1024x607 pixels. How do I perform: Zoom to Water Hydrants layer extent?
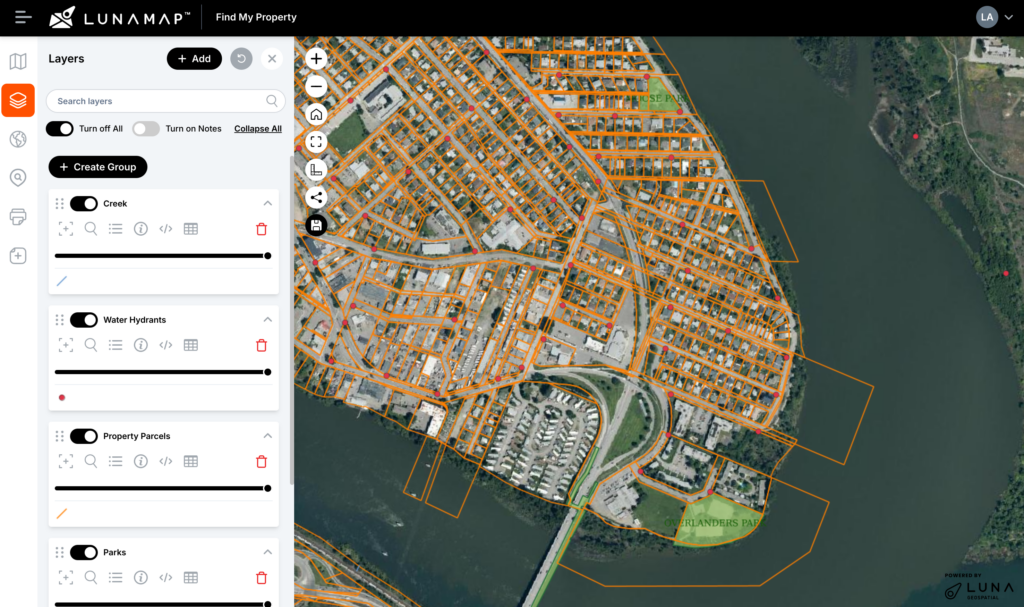click(66, 345)
